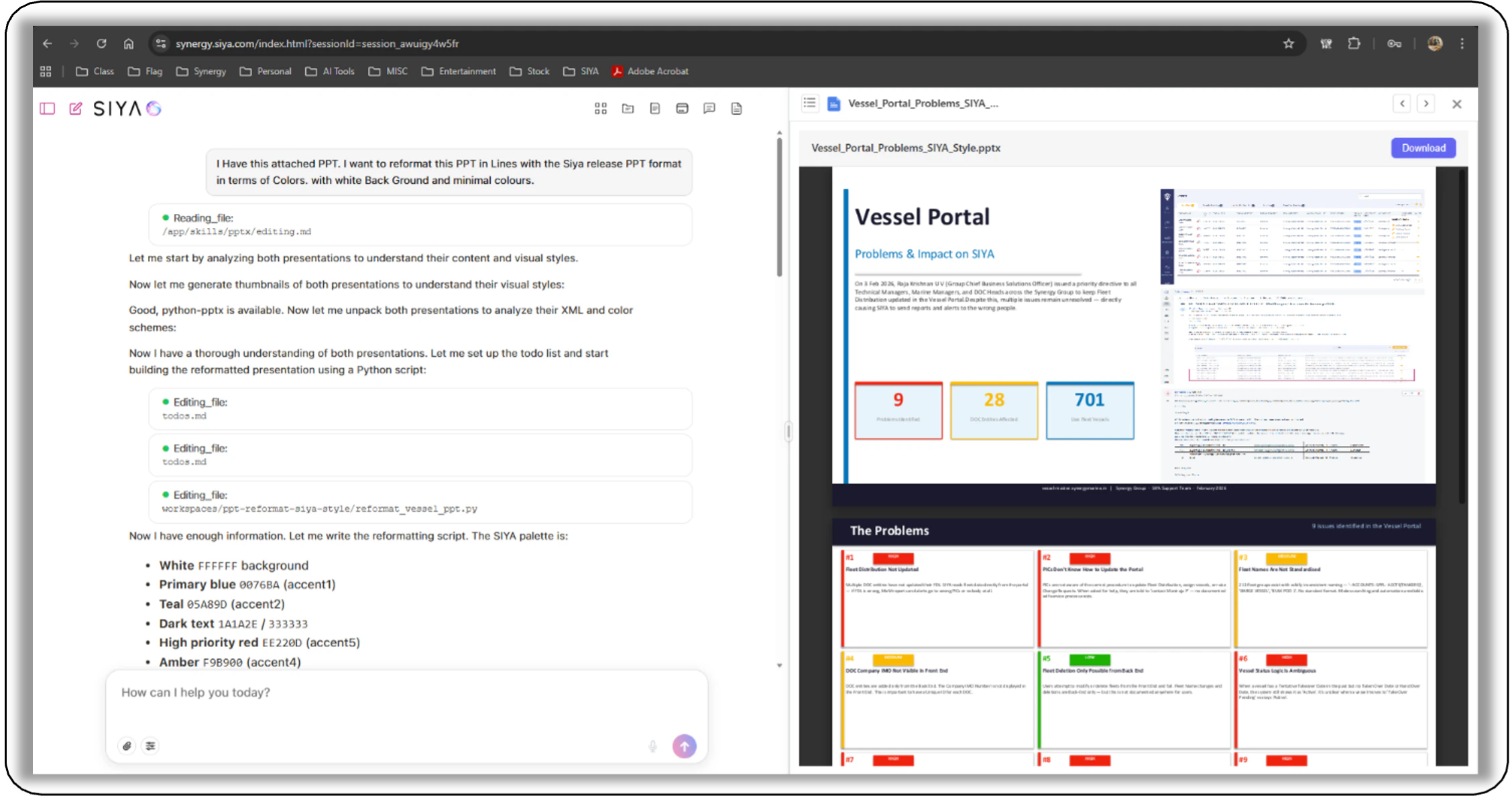Start a new chat with edit icon
This screenshot has width=1512, height=802.
coord(76,109)
